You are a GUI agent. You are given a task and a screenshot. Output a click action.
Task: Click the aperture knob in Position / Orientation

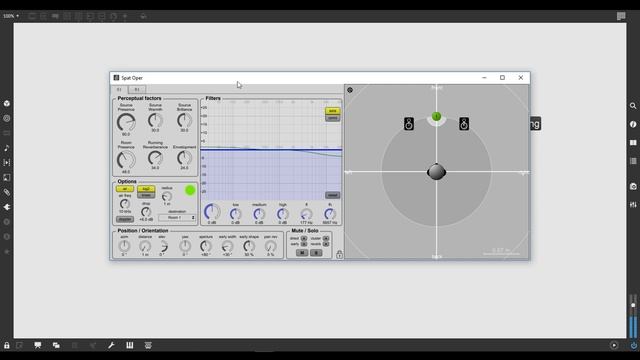click(206, 246)
